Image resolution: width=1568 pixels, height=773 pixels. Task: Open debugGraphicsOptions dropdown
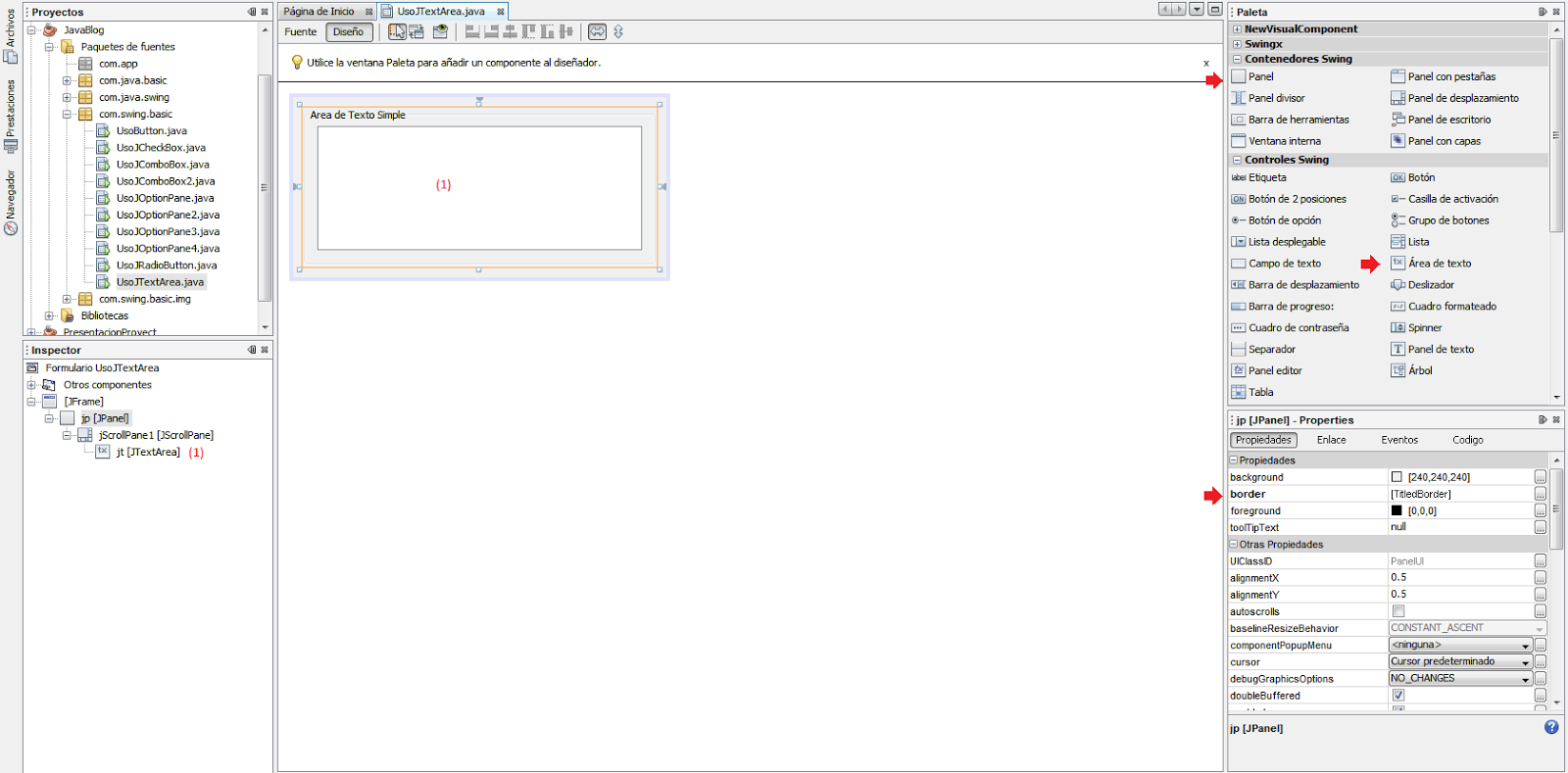(x=1460, y=678)
